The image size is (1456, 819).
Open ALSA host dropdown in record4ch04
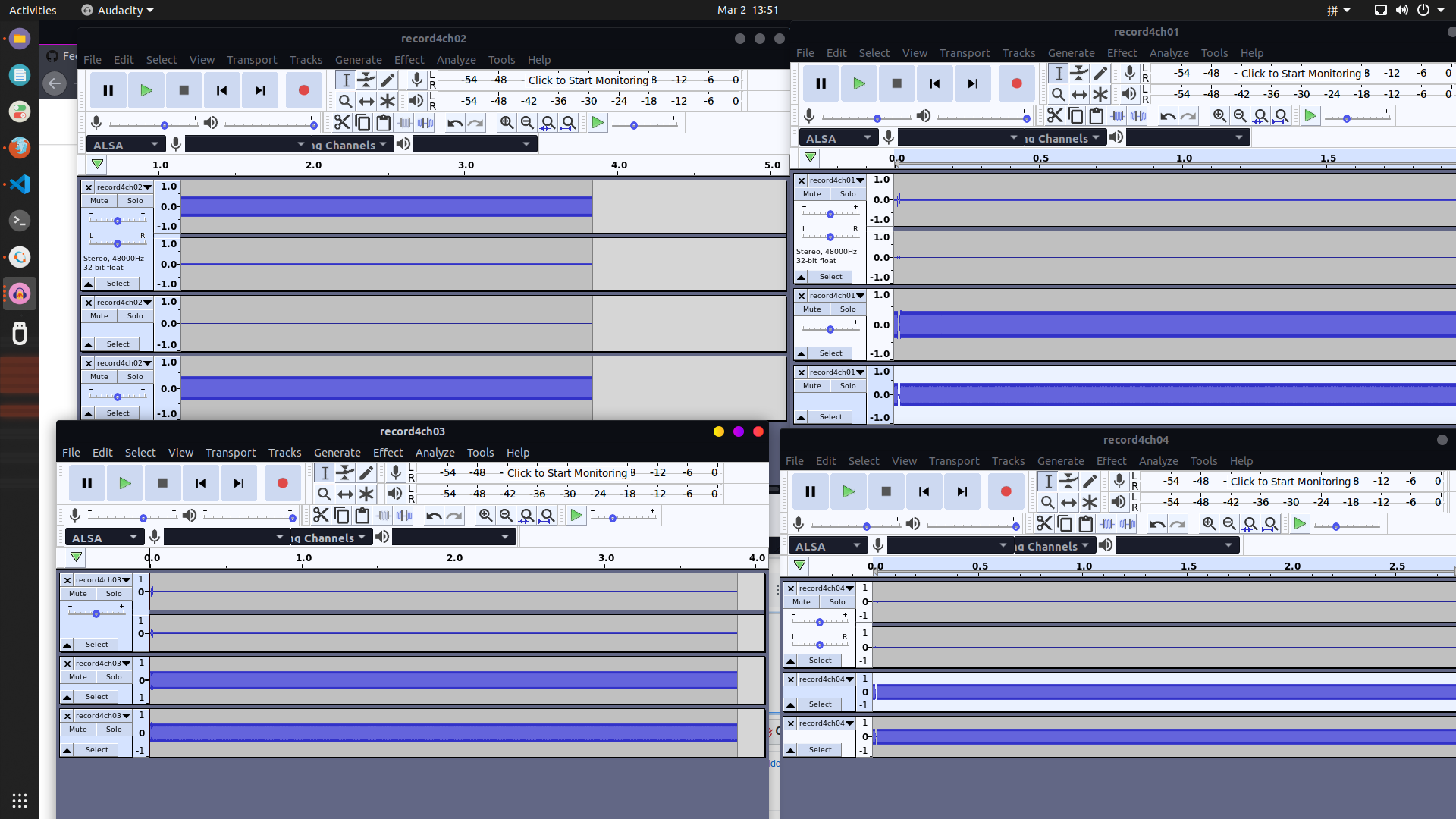tap(827, 546)
